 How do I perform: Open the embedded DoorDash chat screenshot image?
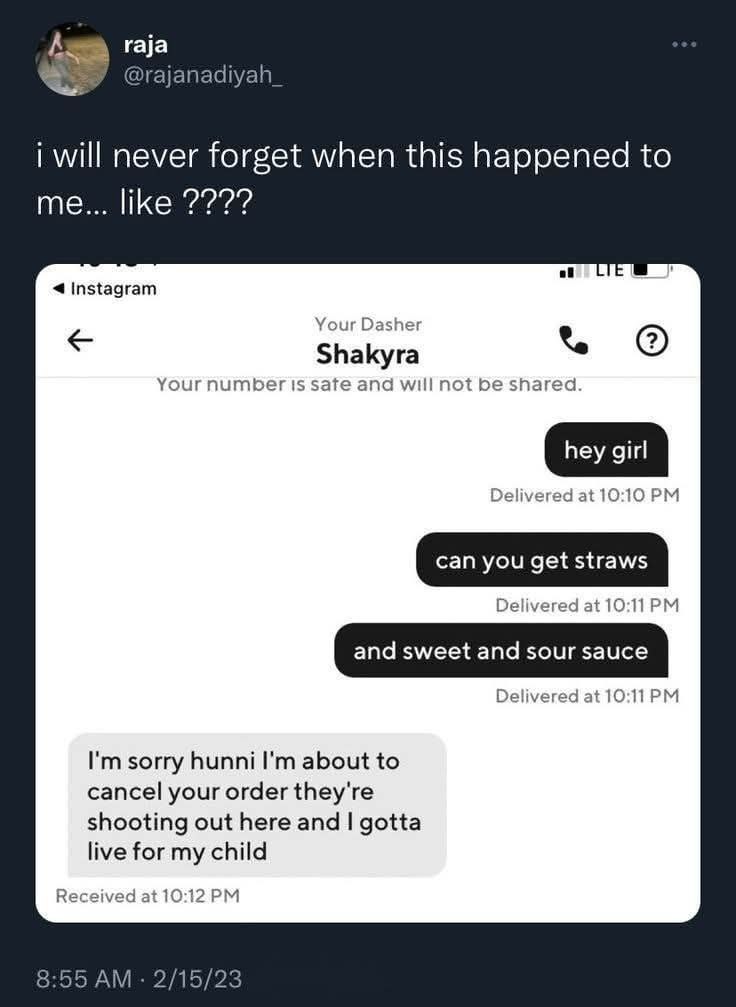[x=368, y=593]
